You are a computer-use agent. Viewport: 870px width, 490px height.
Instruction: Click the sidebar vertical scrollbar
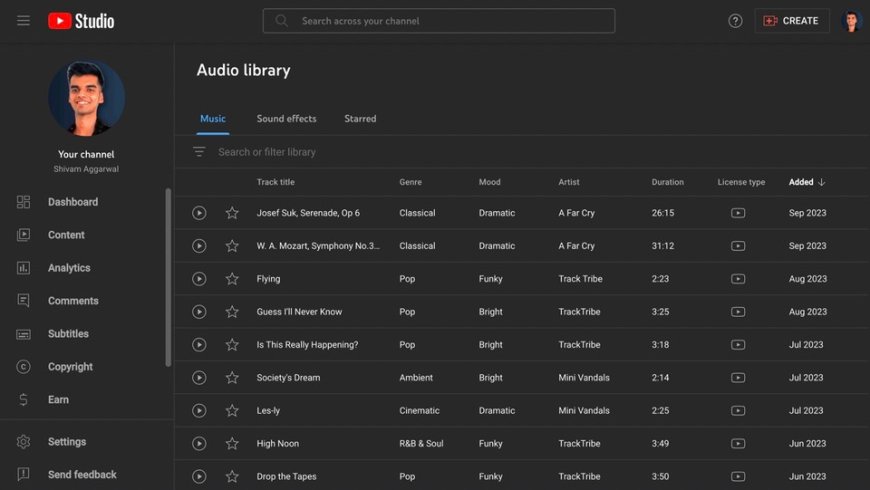[168, 277]
